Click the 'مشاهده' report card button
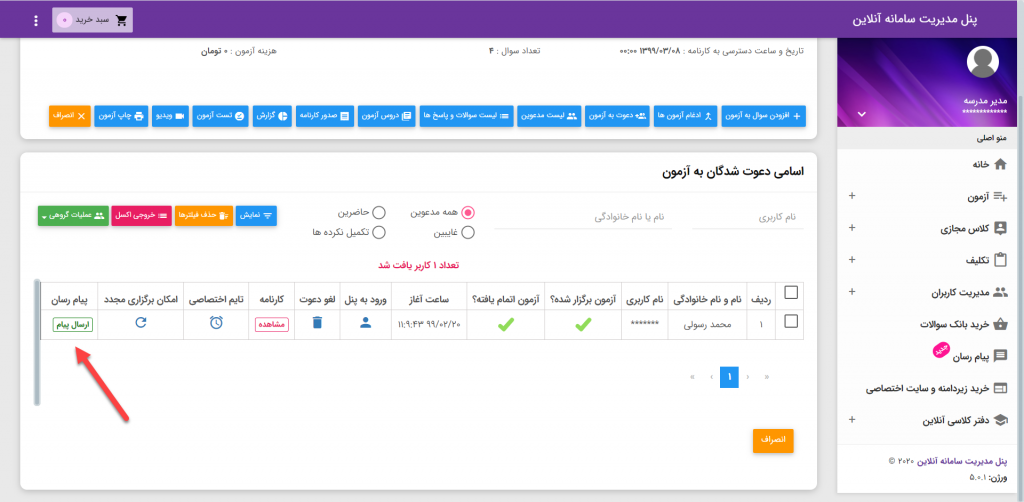 pyautogui.click(x=271, y=324)
